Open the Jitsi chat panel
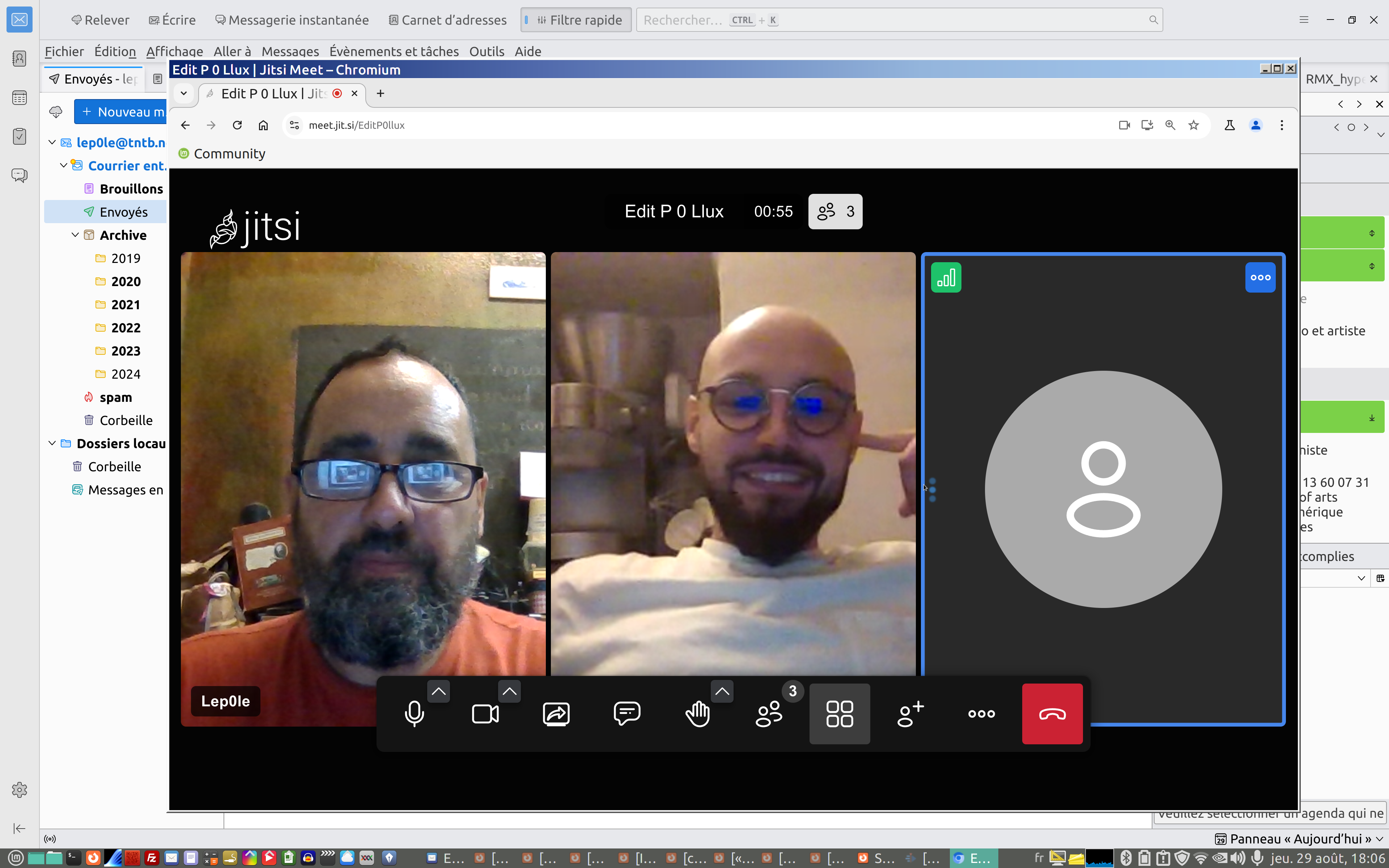Image resolution: width=1389 pixels, height=868 pixels. [627, 714]
